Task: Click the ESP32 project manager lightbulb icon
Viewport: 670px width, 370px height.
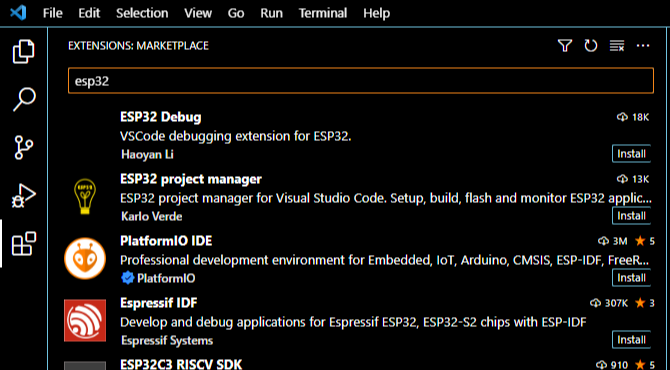Action: pos(85,197)
